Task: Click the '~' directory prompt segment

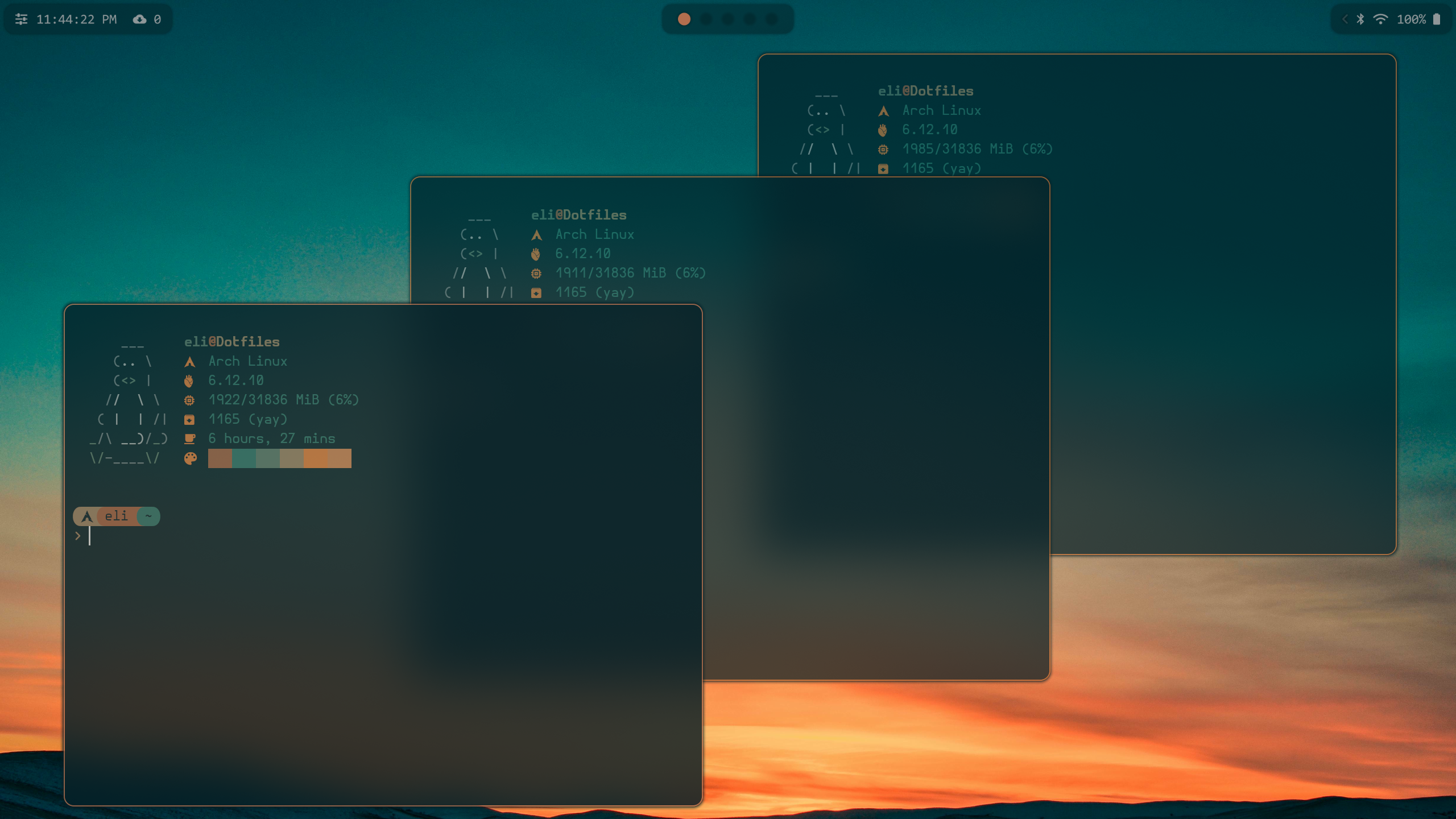Action: click(x=148, y=516)
